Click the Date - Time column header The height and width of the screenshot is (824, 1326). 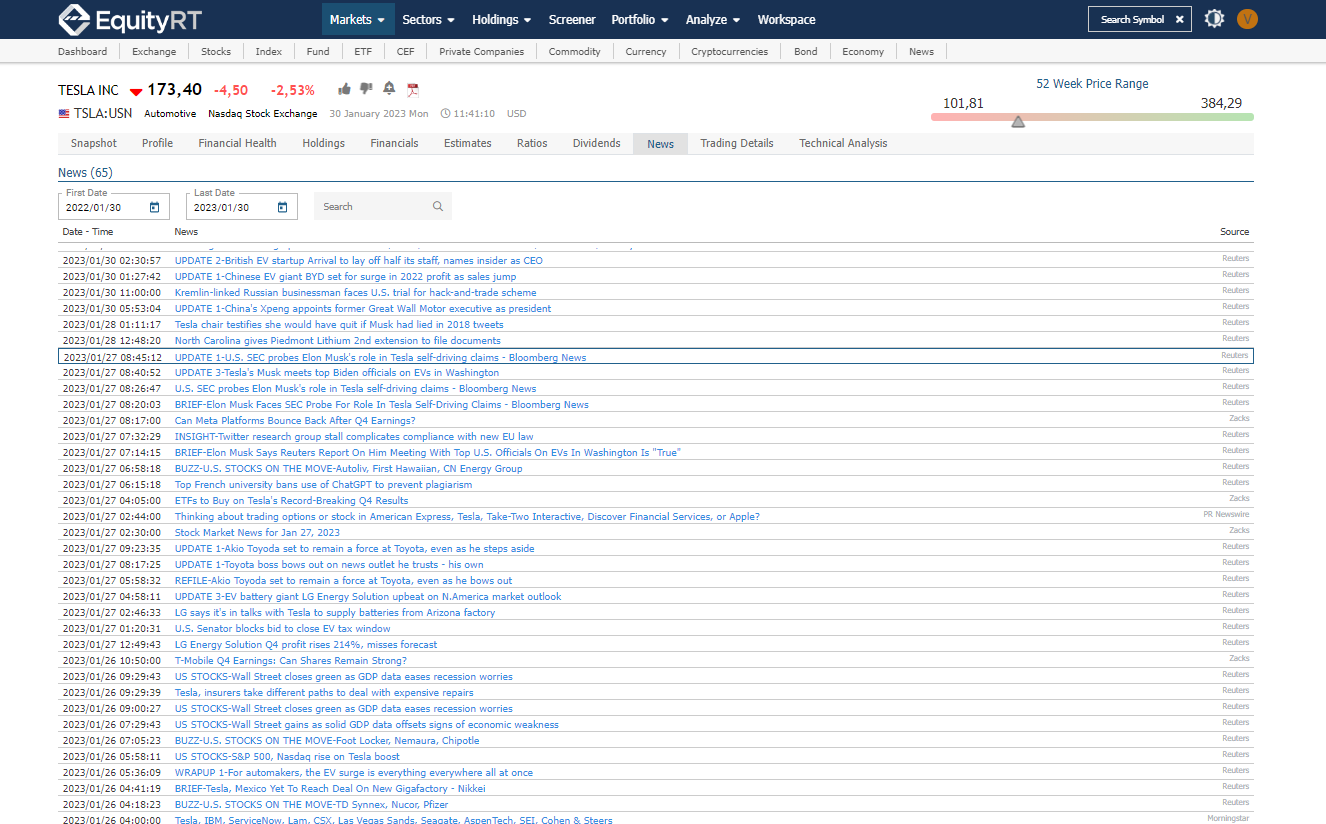click(88, 232)
